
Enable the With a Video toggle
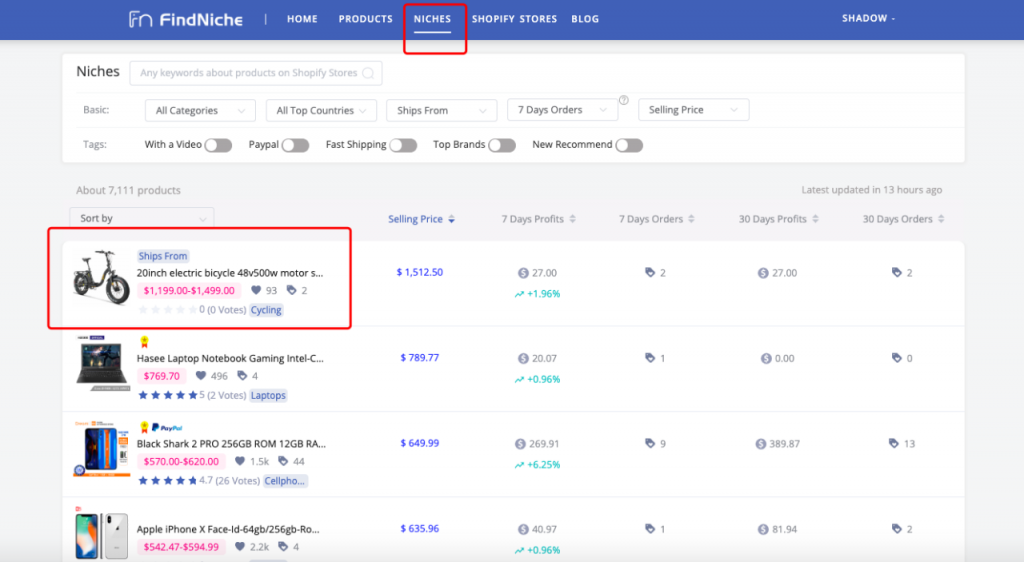pyautogui.click(x=218, y=145)
